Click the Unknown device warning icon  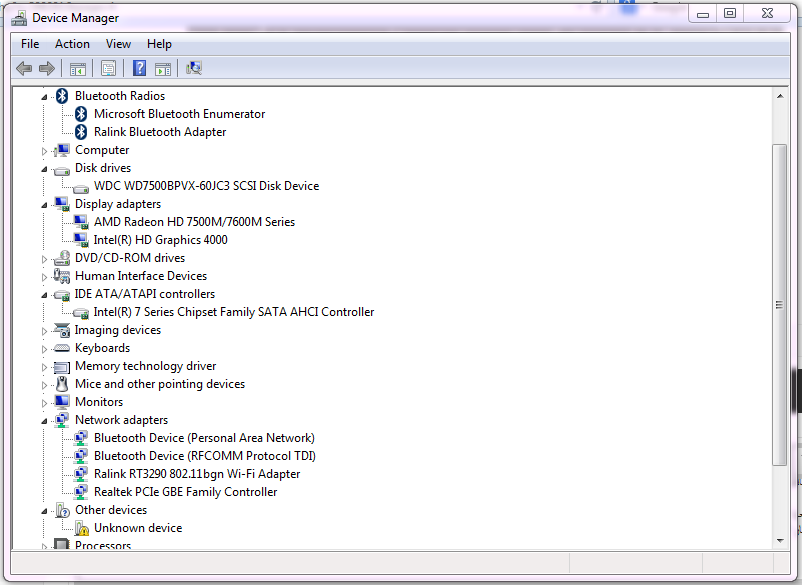pyautogui.click(x=81, y=528)
